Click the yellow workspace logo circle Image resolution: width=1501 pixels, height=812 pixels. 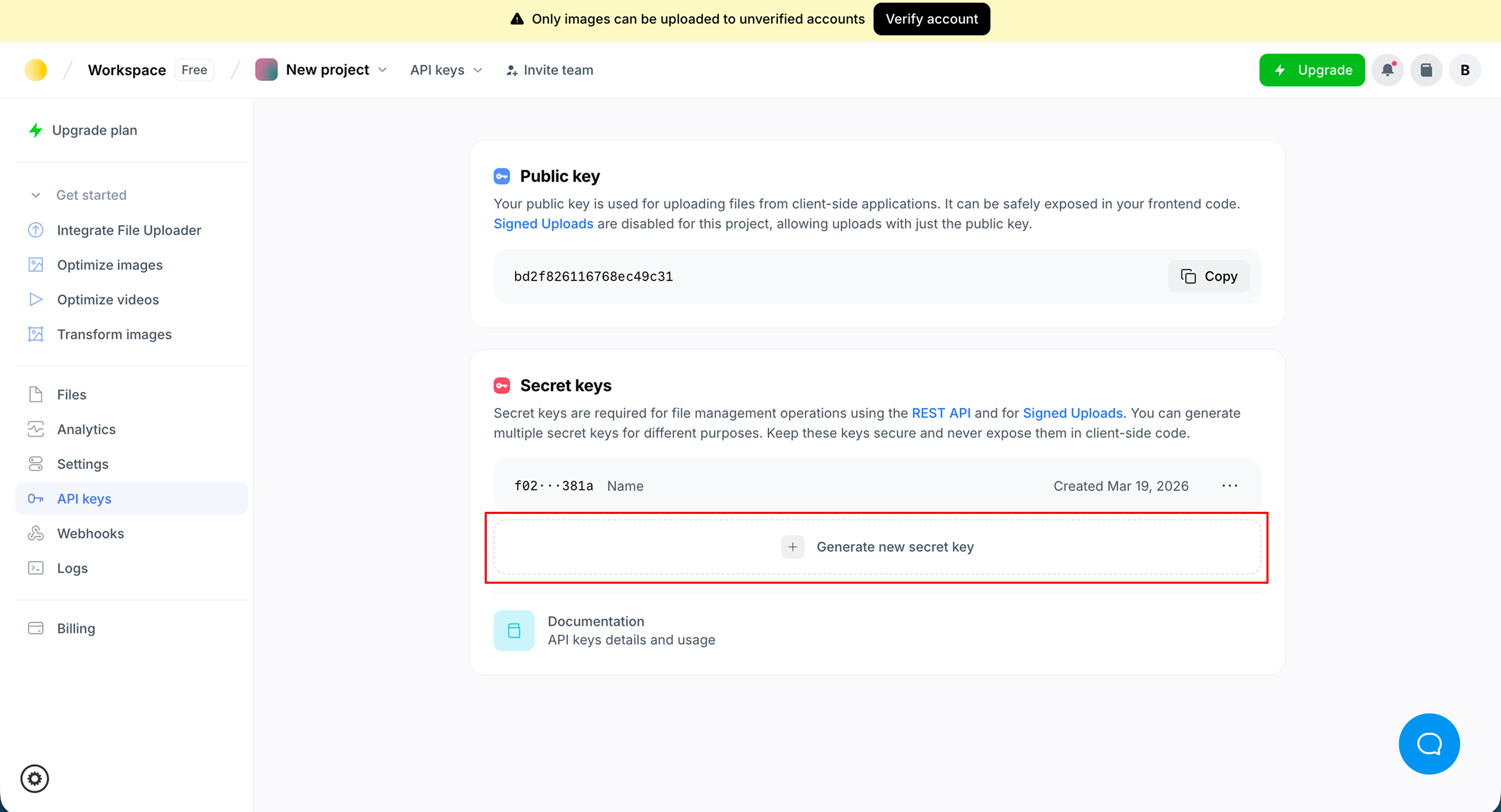coord(35,70)
